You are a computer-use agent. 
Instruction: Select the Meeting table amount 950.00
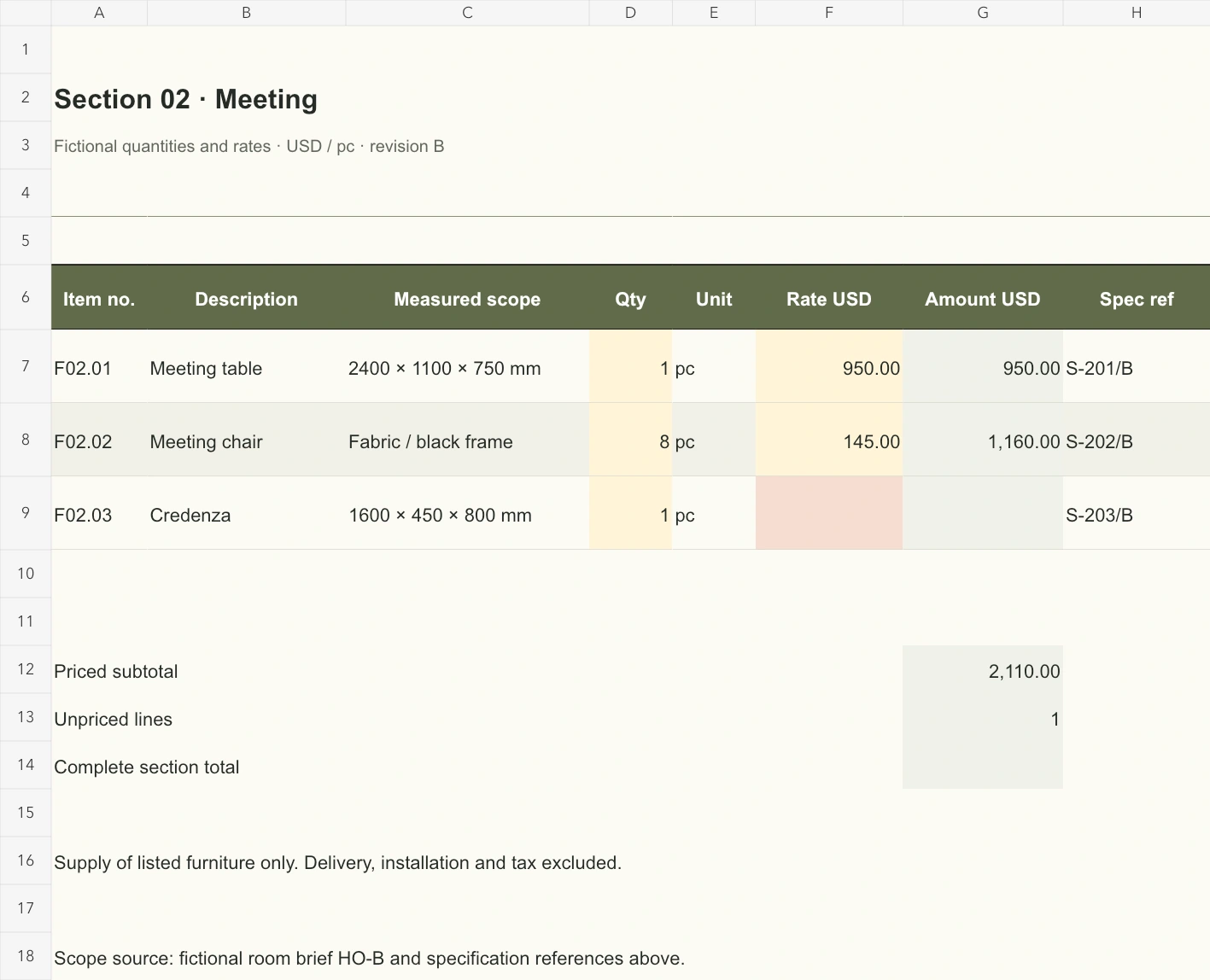(x=983, y=367)
